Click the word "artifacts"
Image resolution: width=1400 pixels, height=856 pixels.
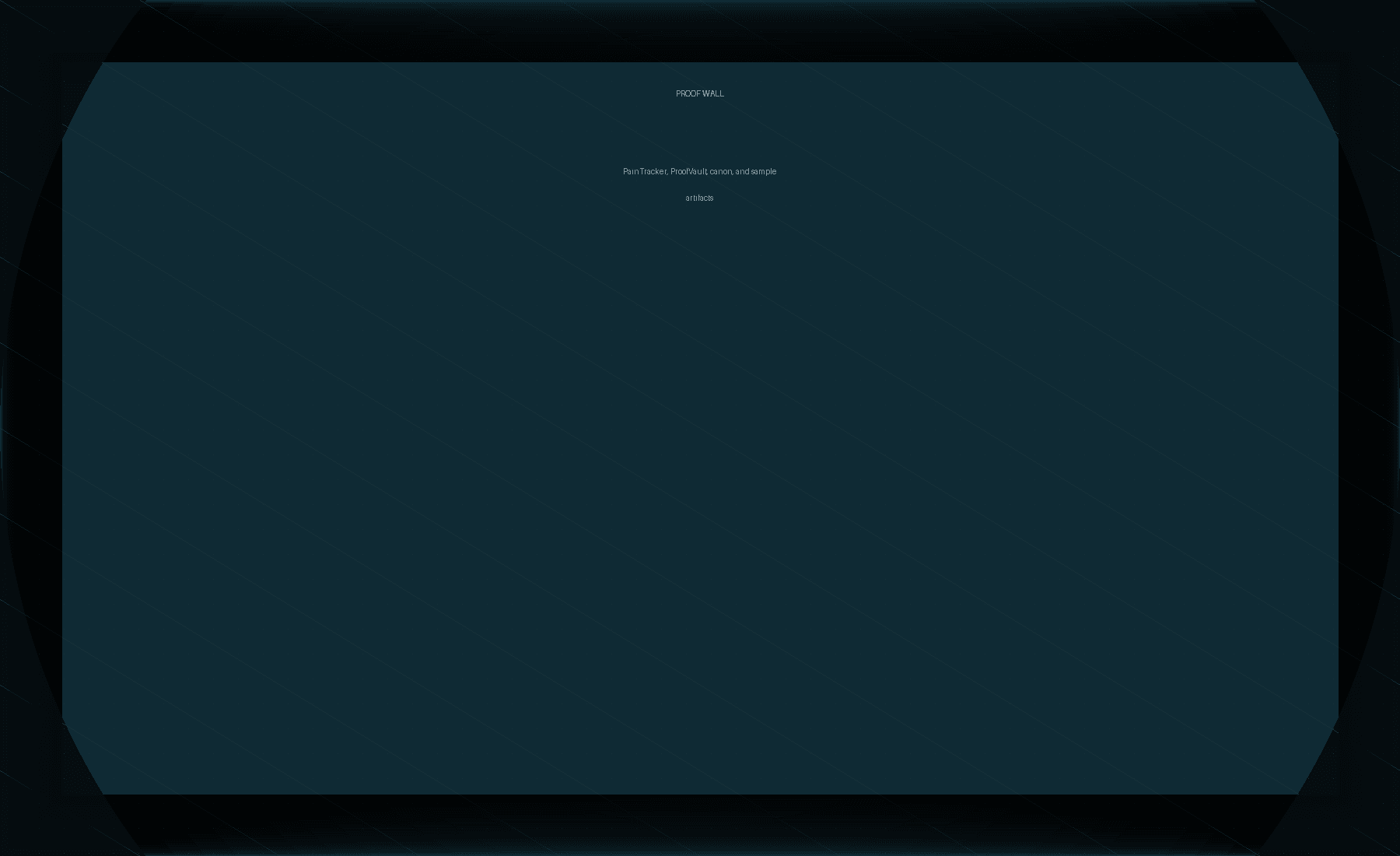coord(699,198)
